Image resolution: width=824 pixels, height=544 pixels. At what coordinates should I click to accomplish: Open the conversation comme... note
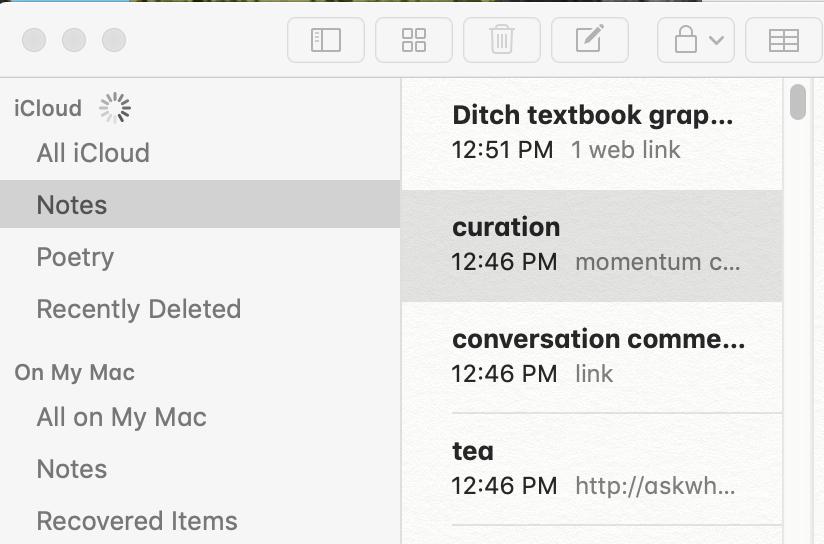tap(592, 357)
